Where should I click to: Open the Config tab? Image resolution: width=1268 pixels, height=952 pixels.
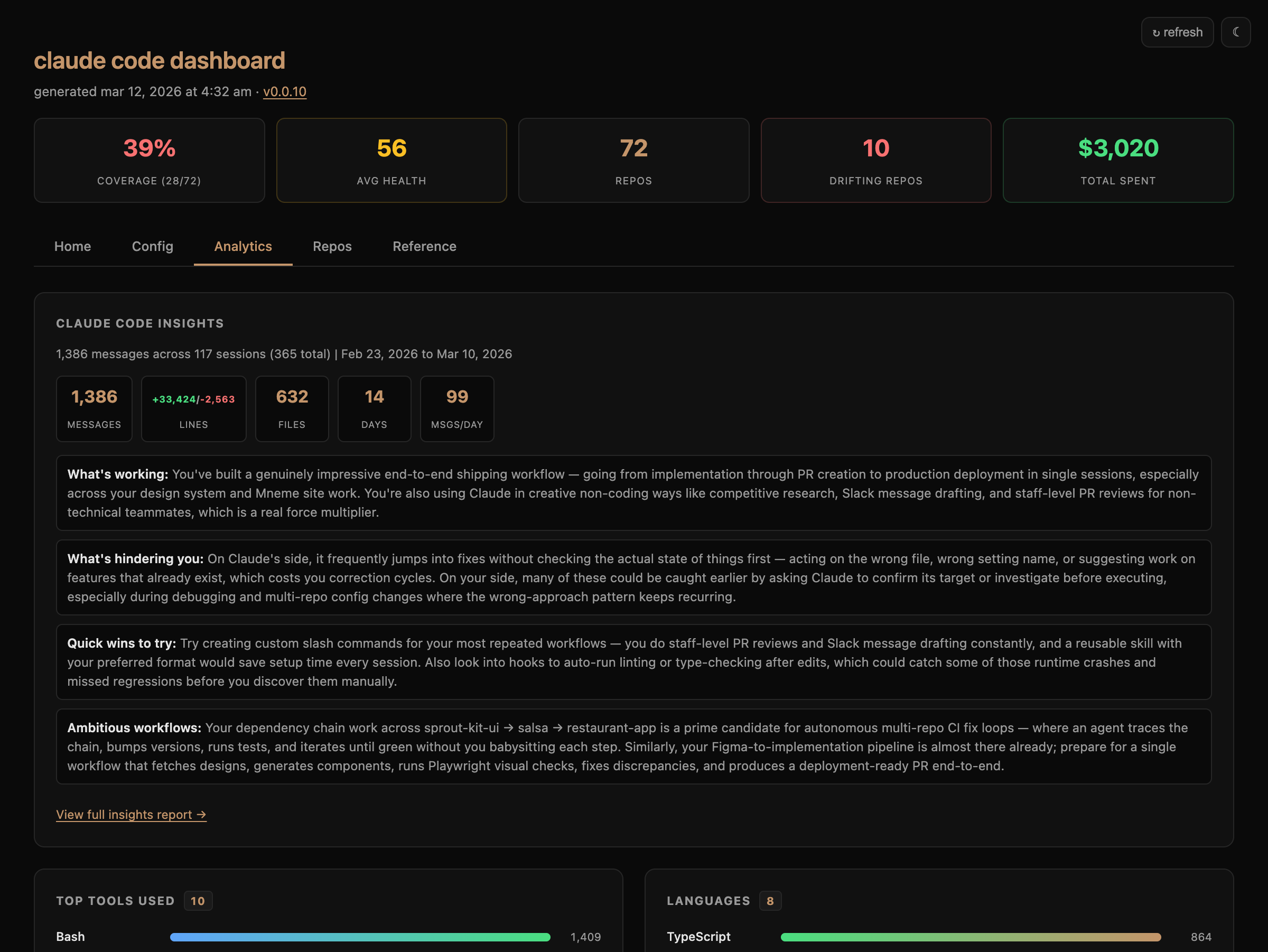tap(153, 247)
